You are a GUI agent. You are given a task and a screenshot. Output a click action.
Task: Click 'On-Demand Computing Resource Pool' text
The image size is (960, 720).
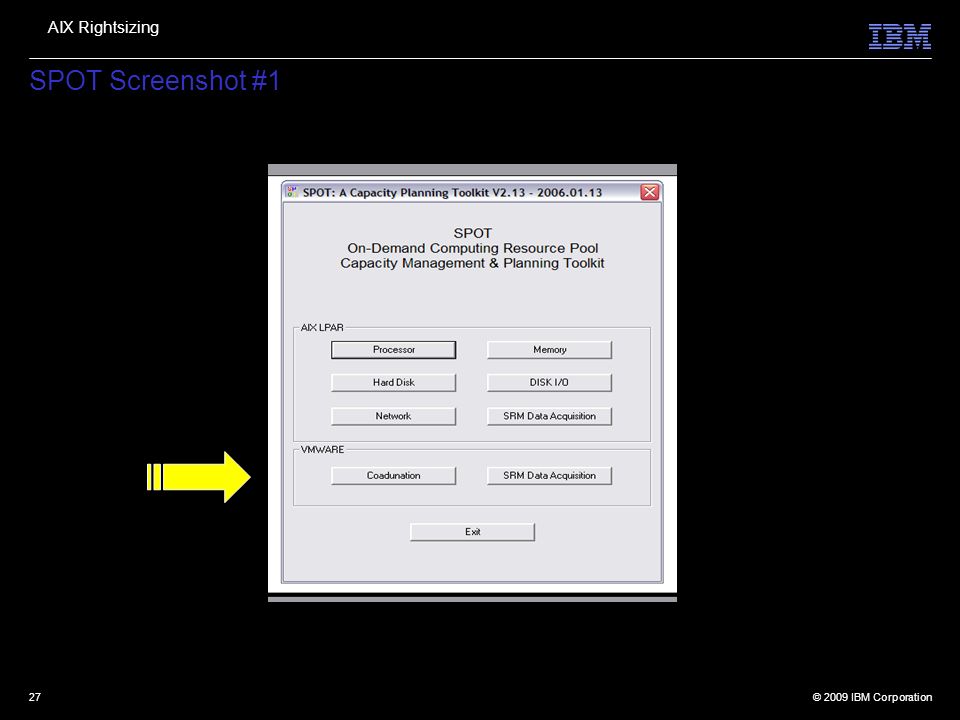coord(473,248)
